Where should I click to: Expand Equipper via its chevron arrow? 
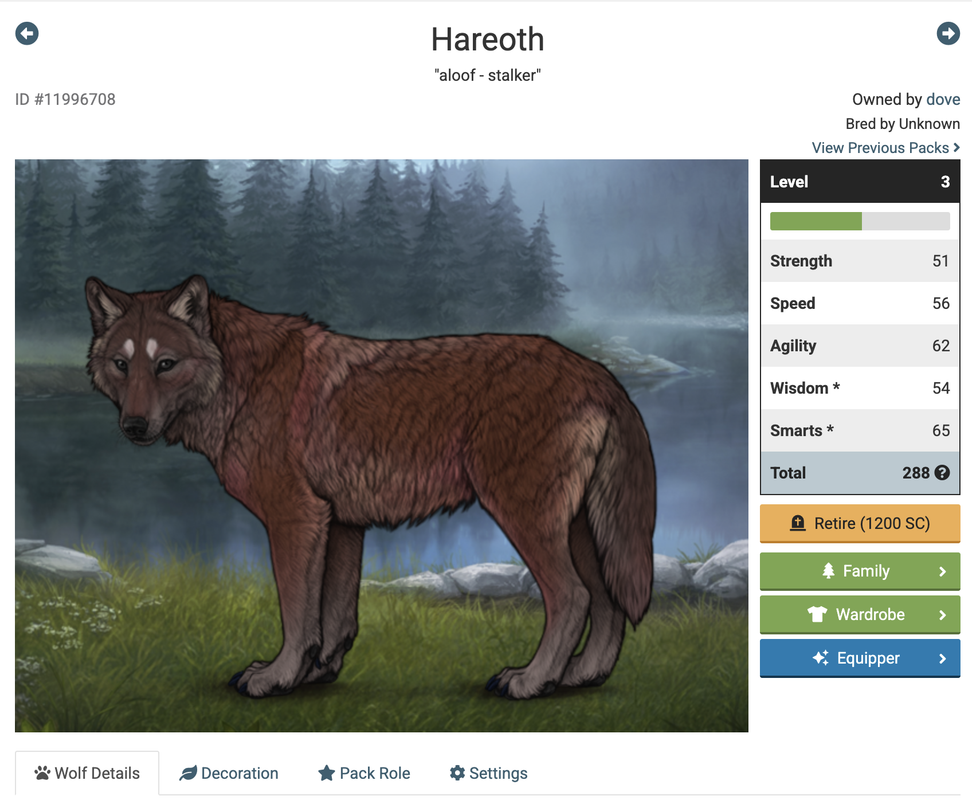942,658
